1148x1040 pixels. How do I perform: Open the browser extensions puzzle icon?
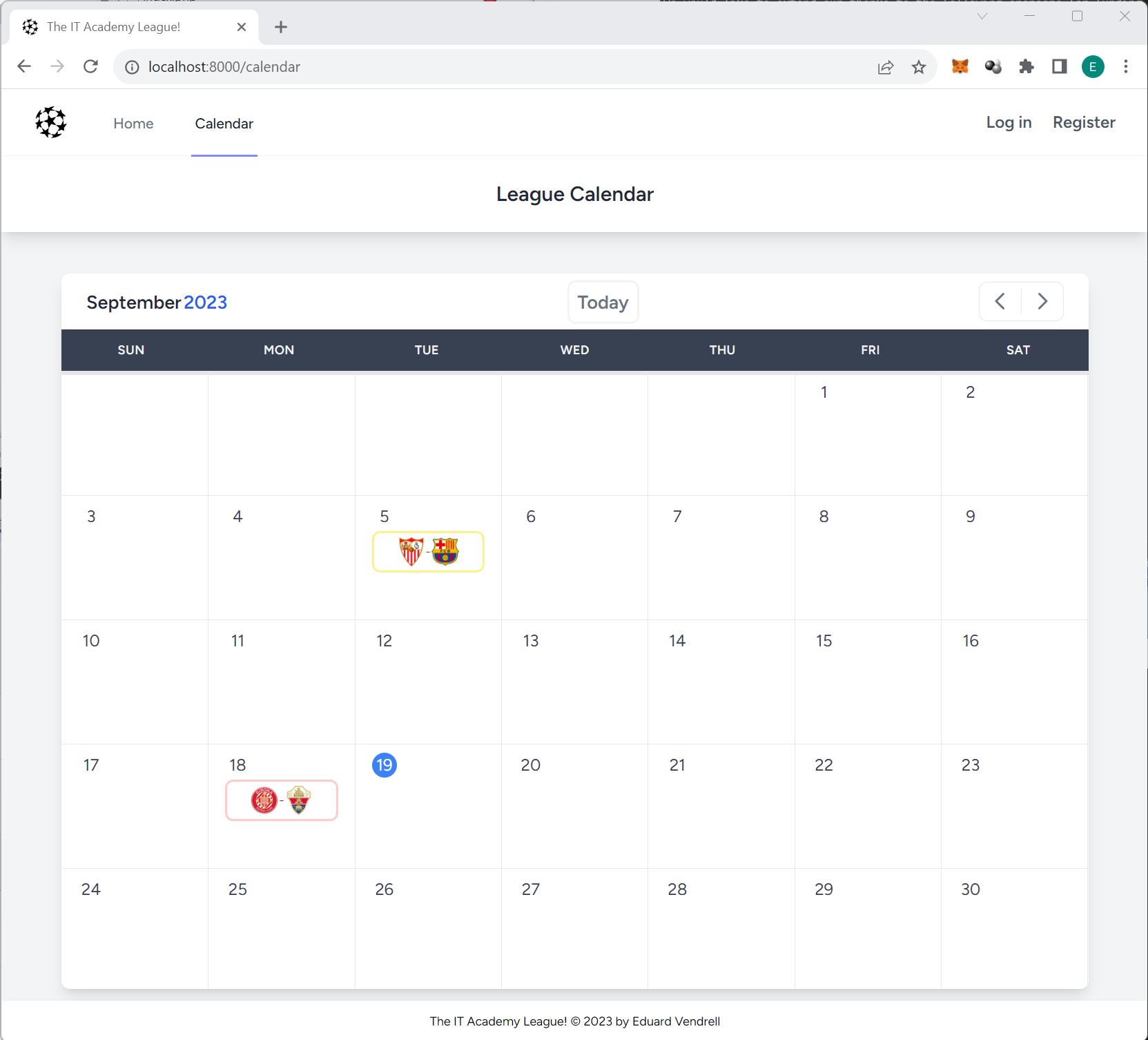[1027, 66]
